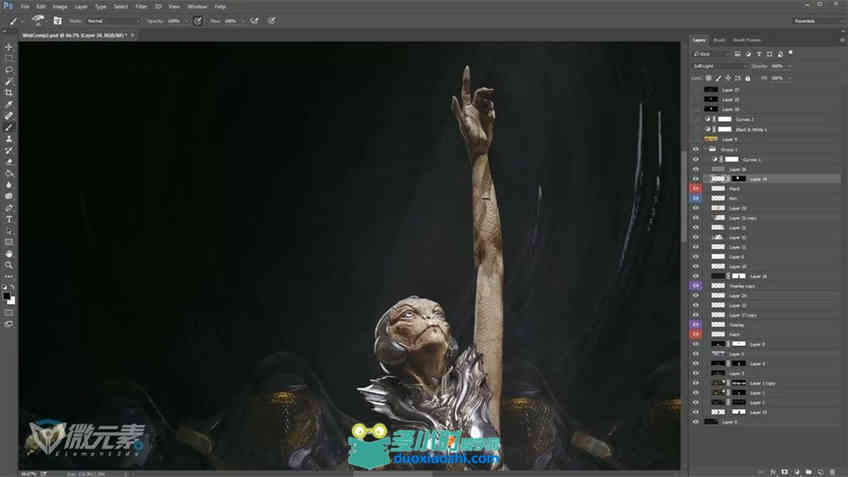Click the link layers icon

tap(761, 472)
